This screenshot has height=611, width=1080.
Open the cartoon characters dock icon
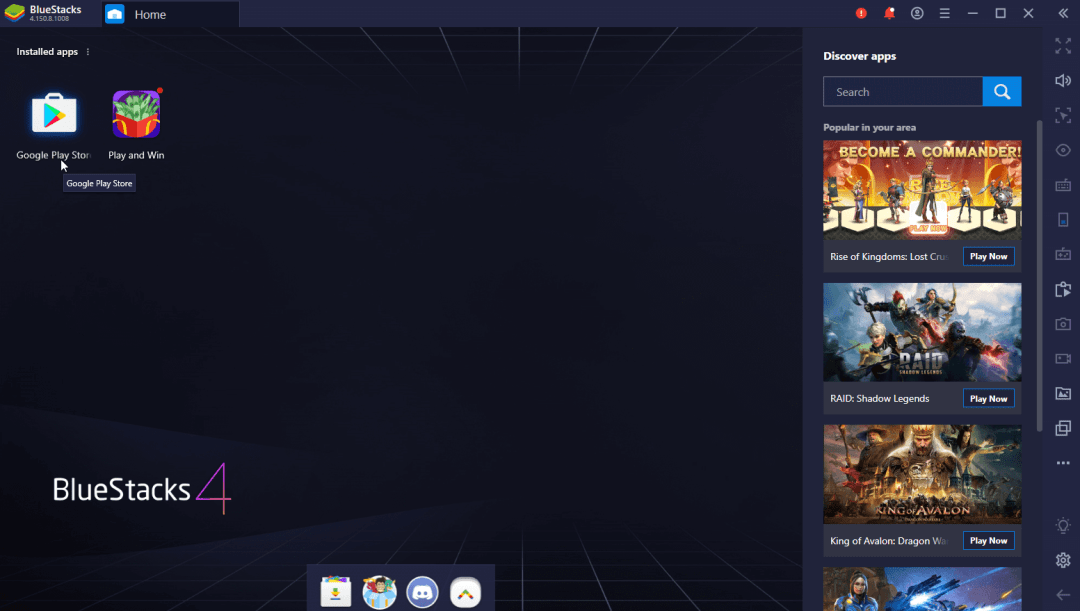click(379, 592)
